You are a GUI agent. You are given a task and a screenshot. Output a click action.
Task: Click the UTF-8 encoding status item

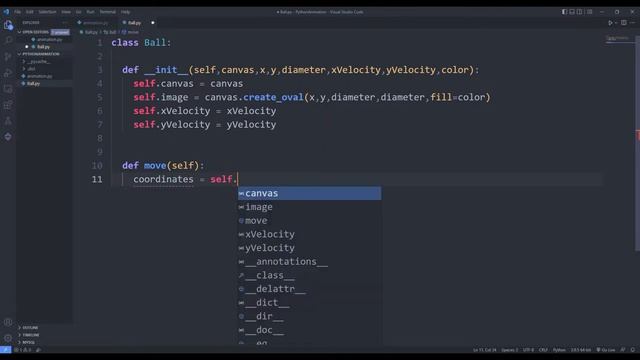tap(528, 350)
